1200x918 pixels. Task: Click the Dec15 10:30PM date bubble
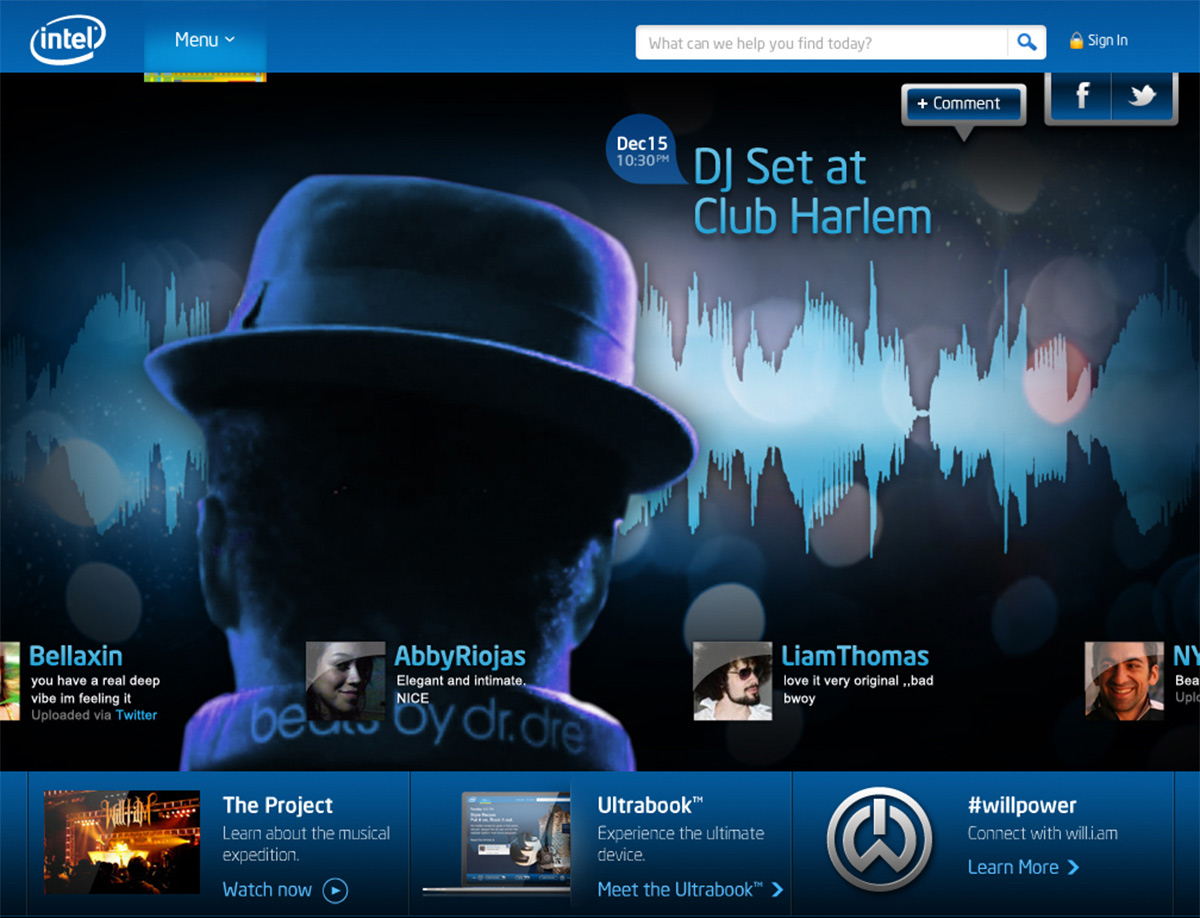pos(641,152)
